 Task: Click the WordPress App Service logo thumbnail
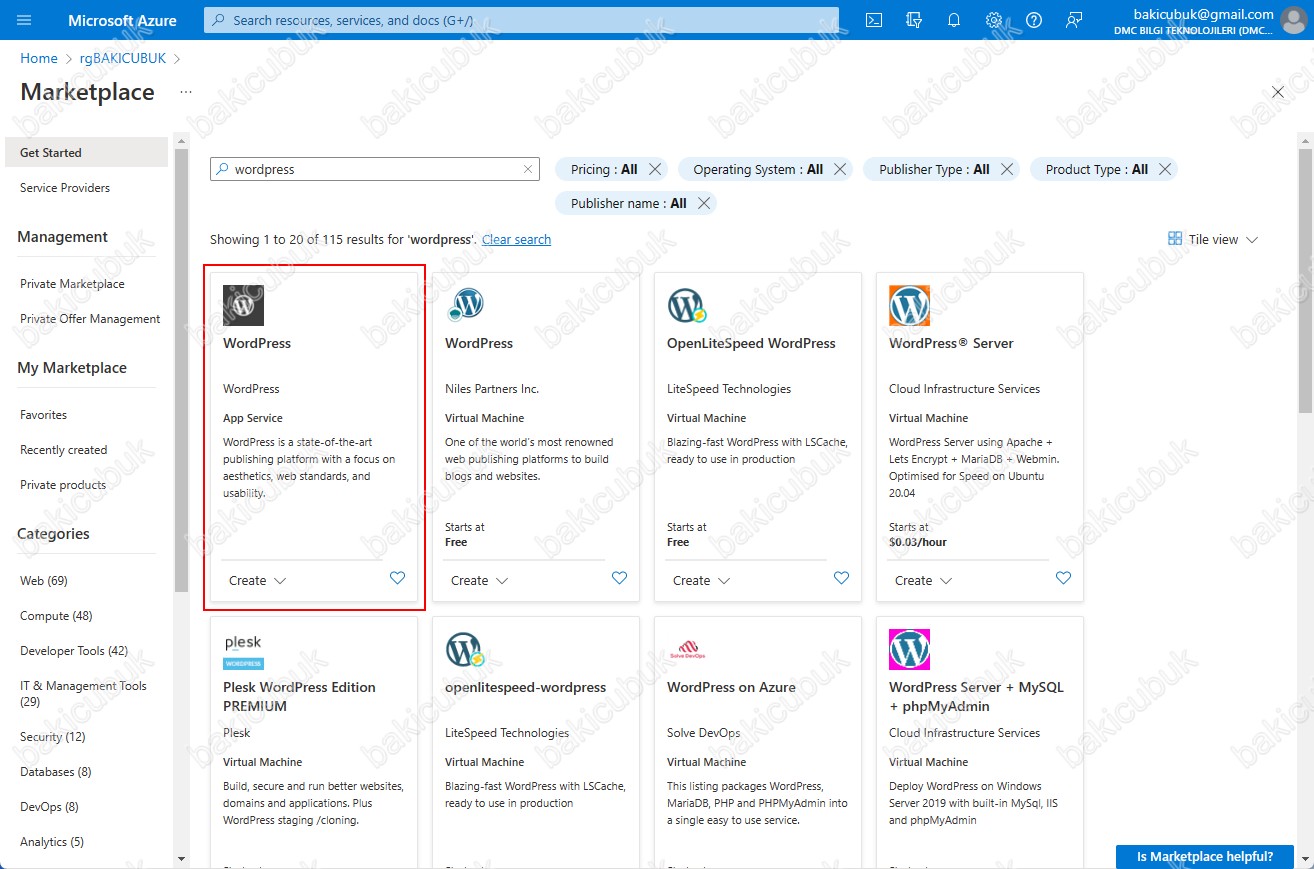coord(243,305)
